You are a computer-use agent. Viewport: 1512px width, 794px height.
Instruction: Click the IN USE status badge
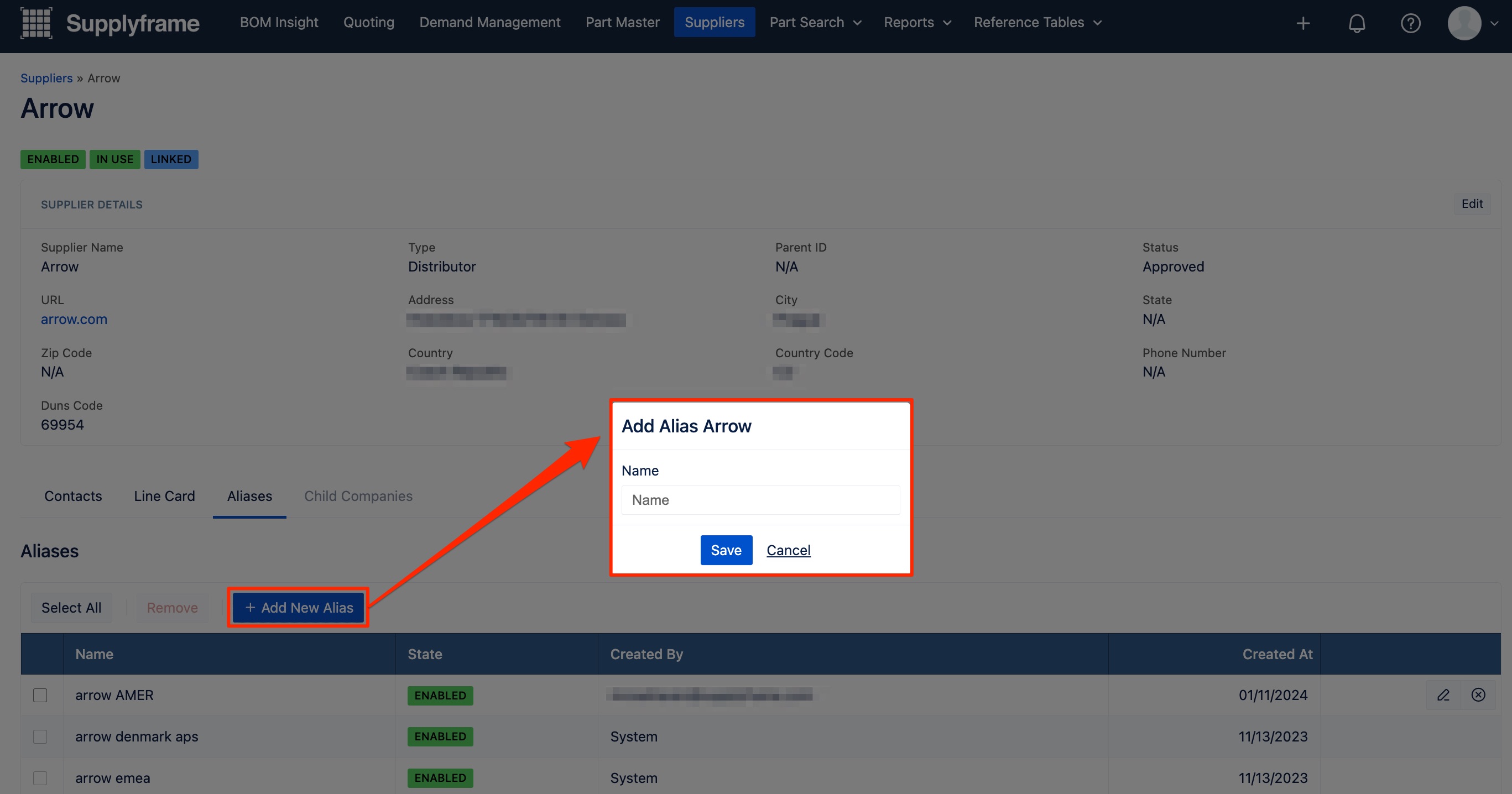(x=114, y=159)
